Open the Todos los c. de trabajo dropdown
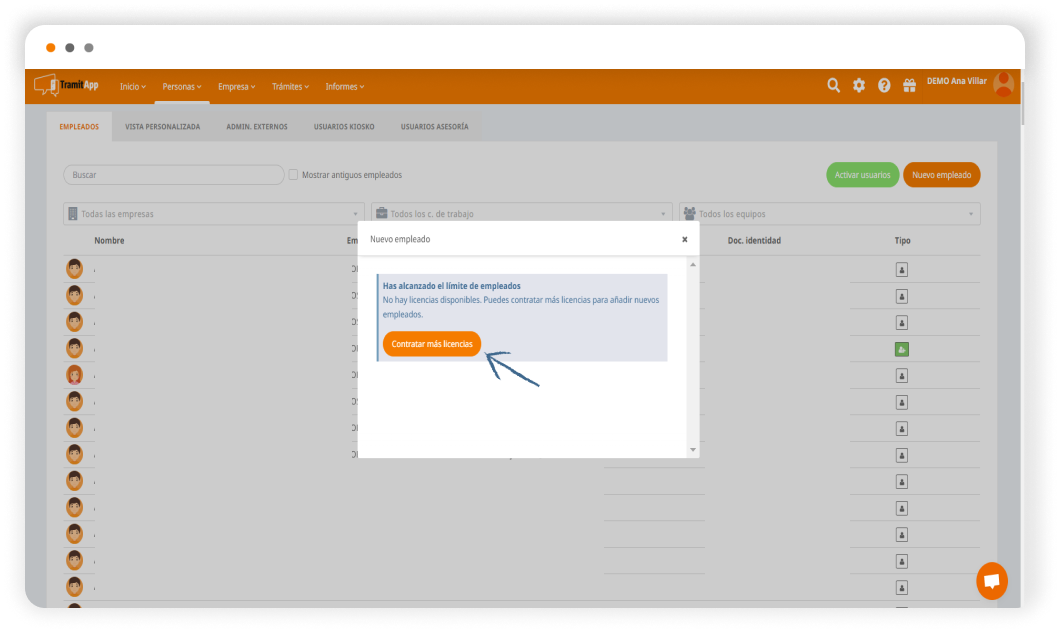Image resolution: width=1061 pixels, height=633 pixels. point(521,214)
